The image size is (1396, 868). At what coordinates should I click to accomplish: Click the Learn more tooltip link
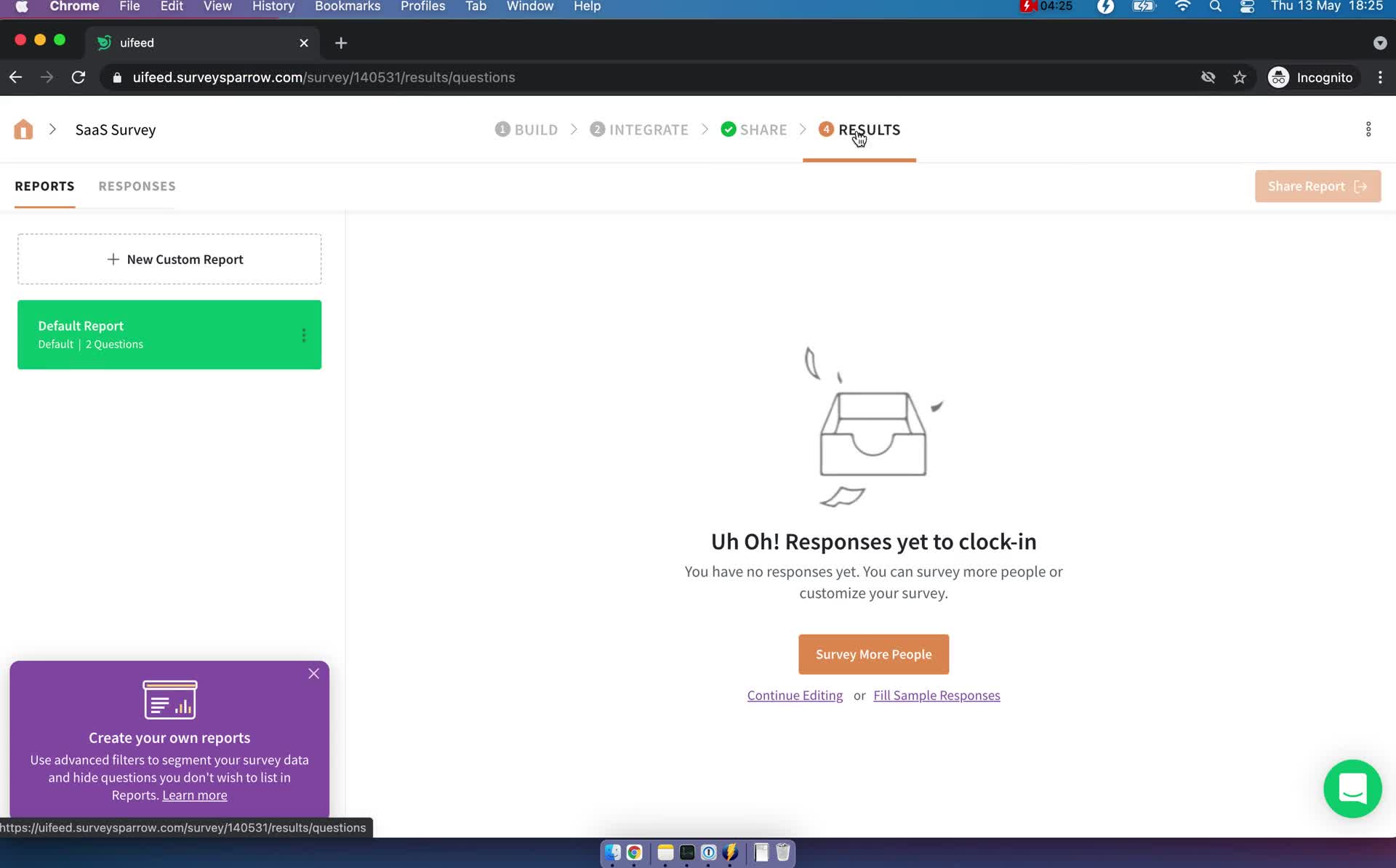[x=195, y=795]
